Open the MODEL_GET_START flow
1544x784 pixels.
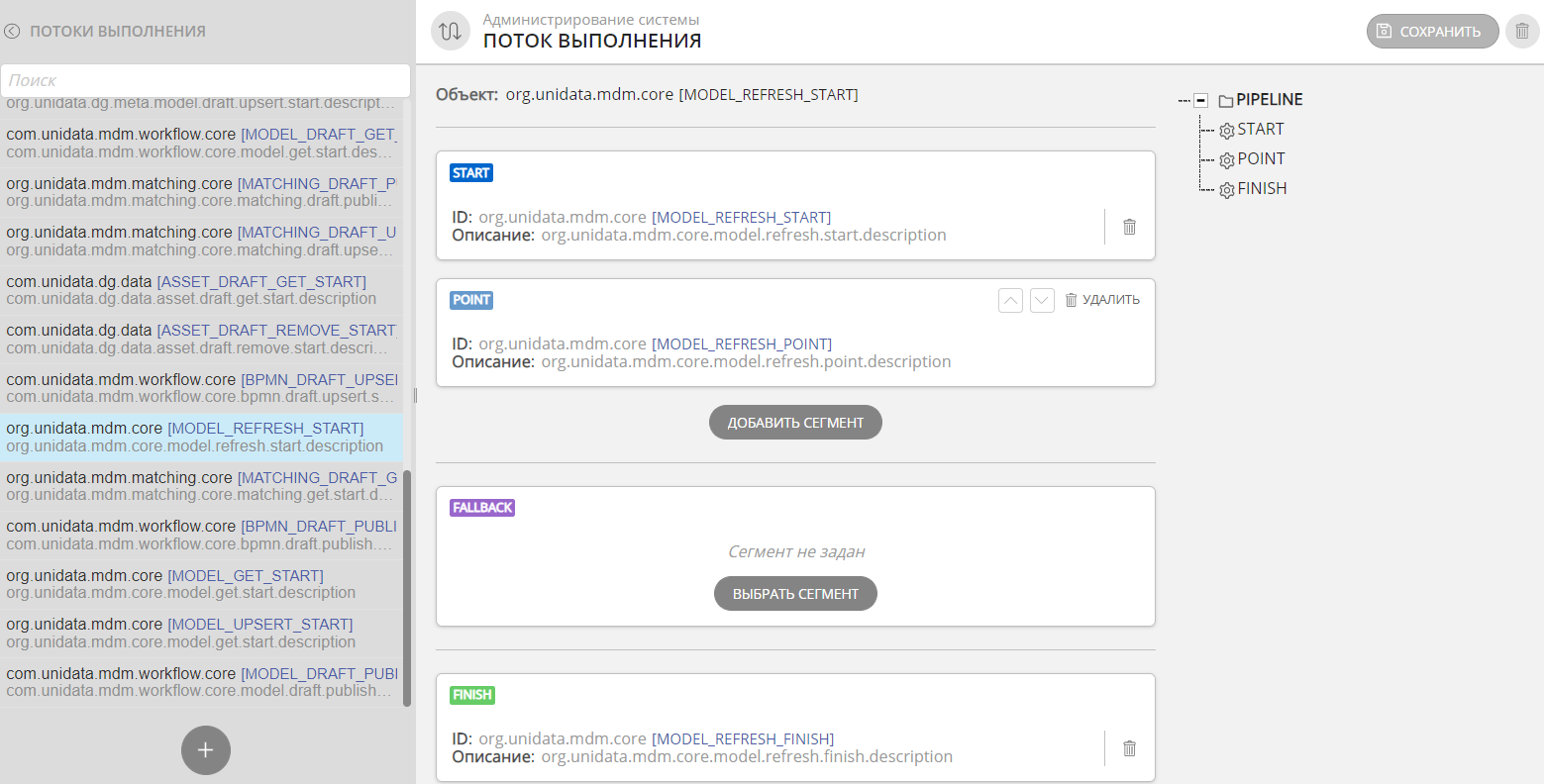(x=202, y=584)
